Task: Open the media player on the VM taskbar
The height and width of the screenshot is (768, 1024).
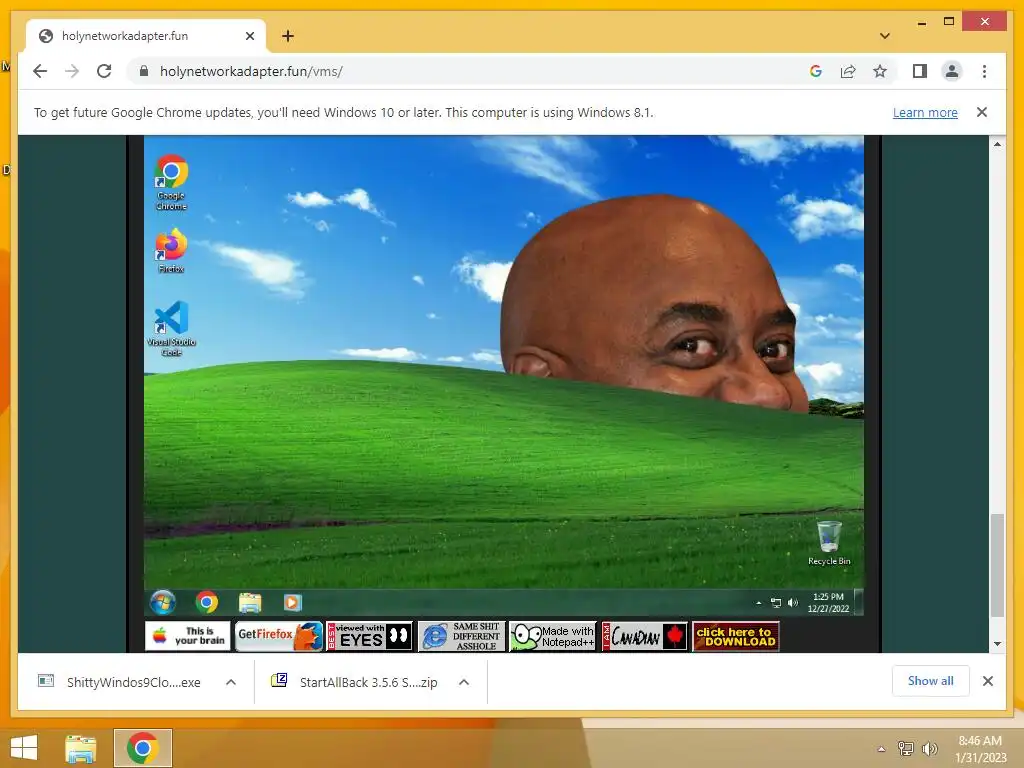Action: click(292, 602)
